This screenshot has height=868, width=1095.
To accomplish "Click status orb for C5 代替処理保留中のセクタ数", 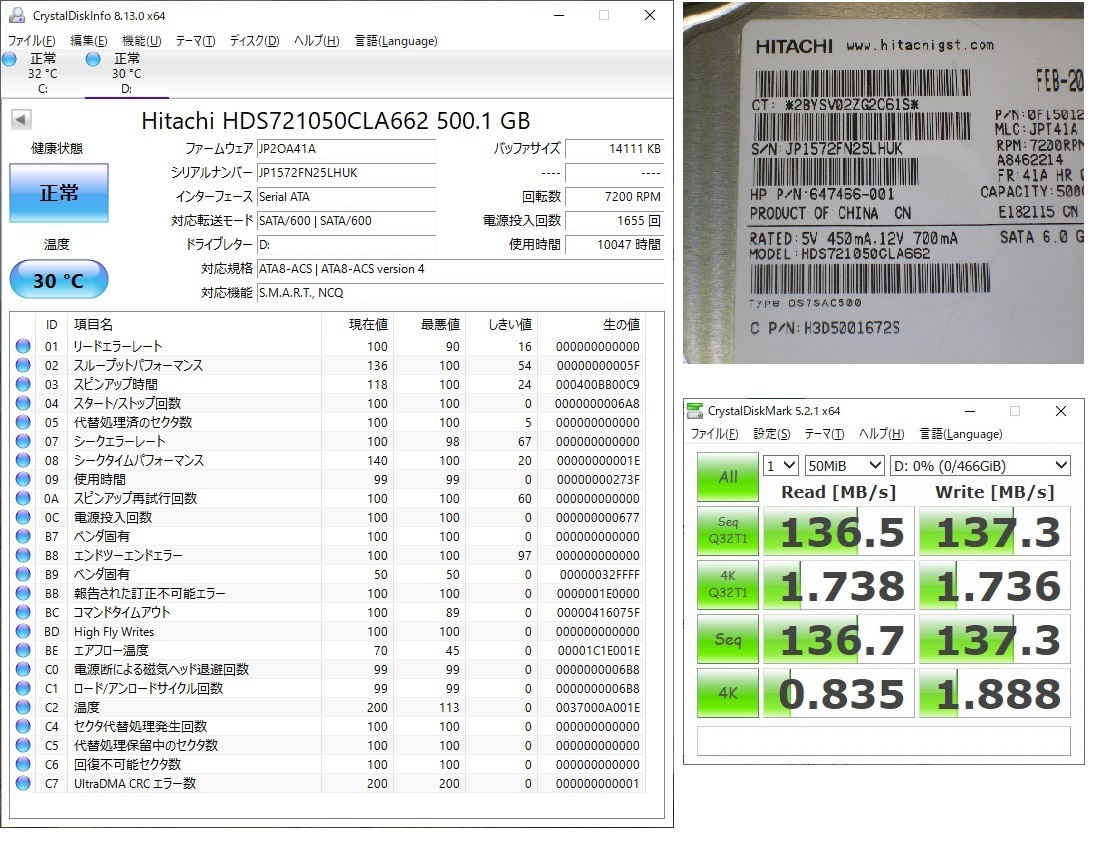I will pyautogui.click(x=23, y=745).
